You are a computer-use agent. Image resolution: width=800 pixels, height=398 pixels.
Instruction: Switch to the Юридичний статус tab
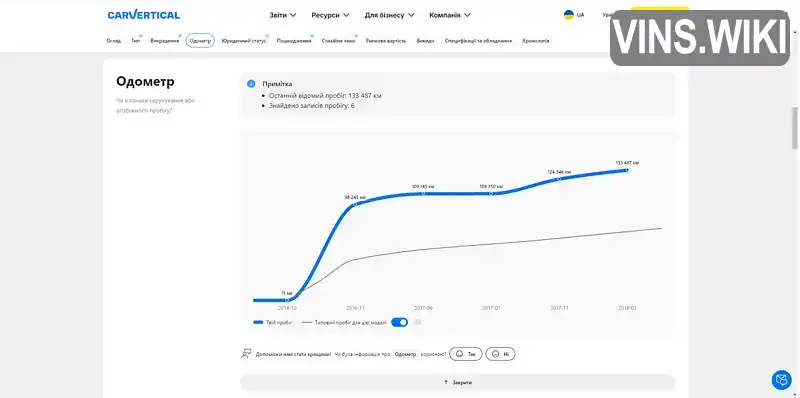point(244,41)
